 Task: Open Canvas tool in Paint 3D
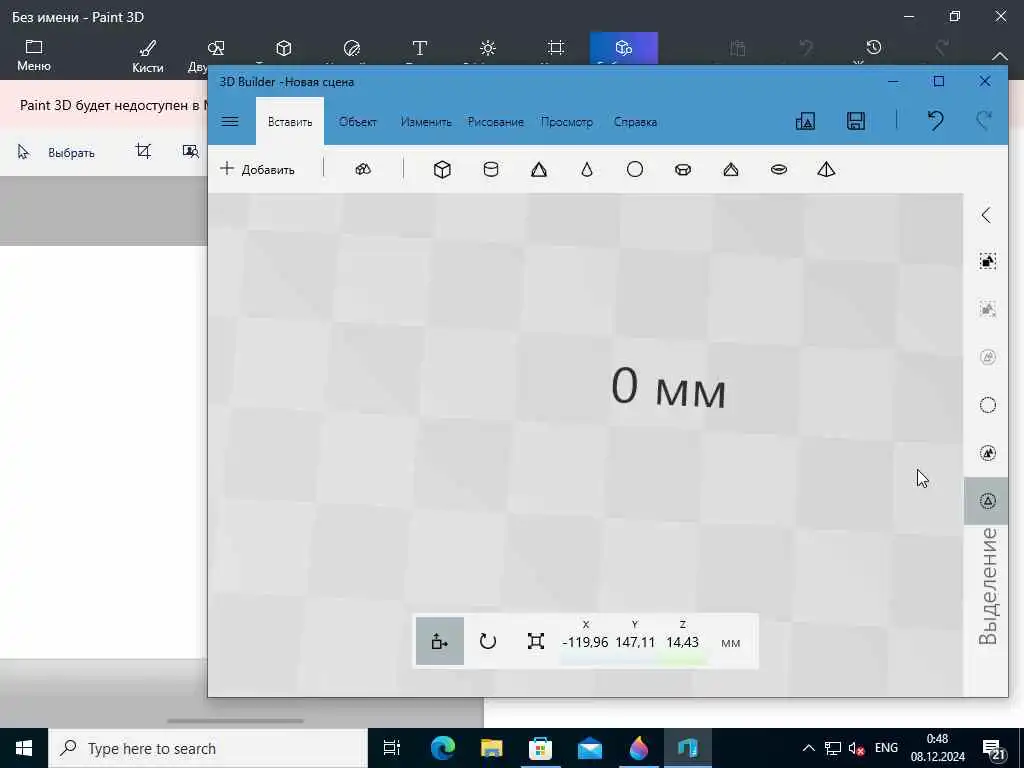click(x=556, y=48)
